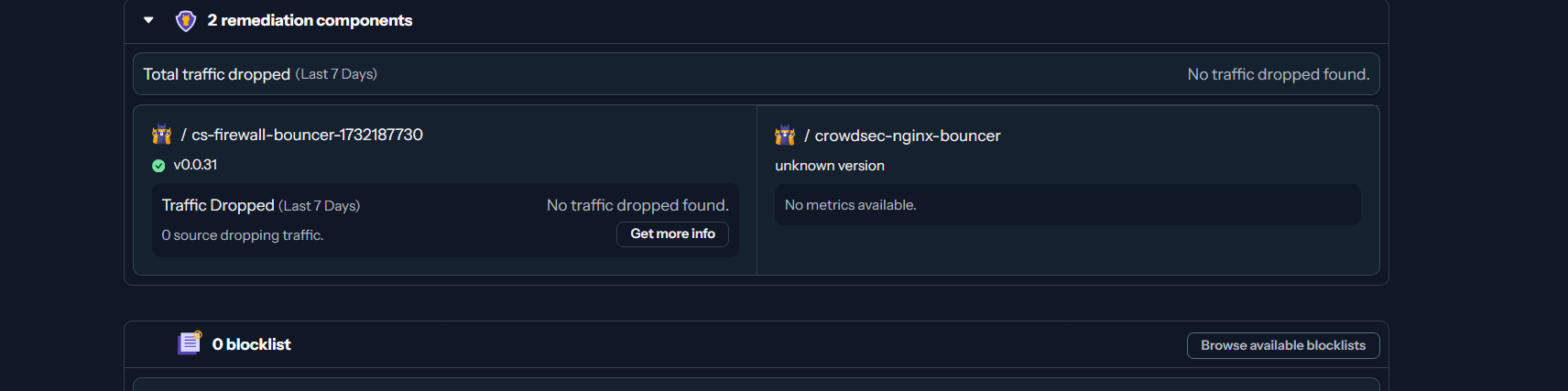Click top-right 'No traffic dropped found' message
This screenshot has height=391, width=1568.
click(1279, 74)
